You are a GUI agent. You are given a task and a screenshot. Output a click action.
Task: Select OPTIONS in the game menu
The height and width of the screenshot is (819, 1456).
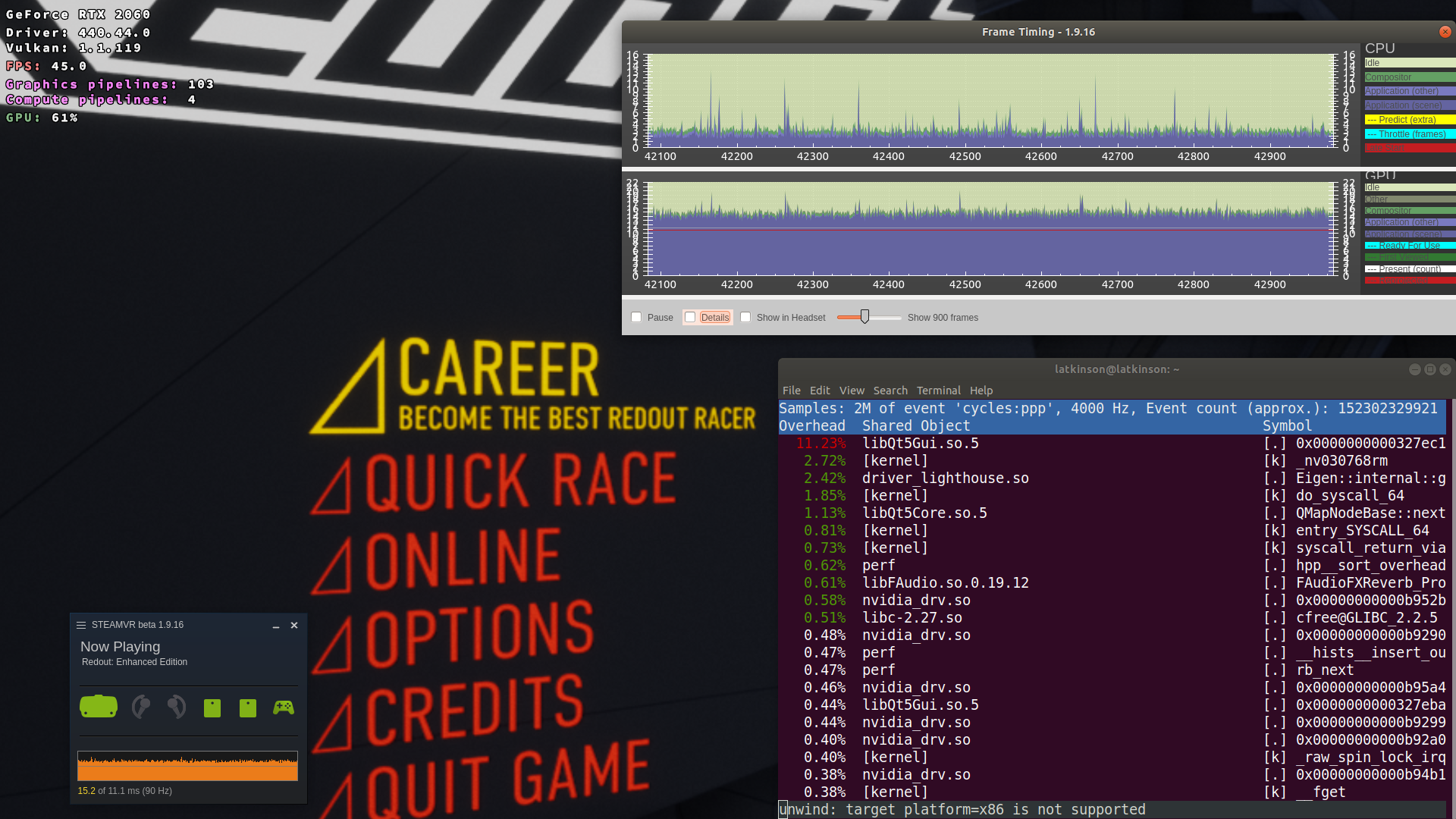[x=453, y=636]
